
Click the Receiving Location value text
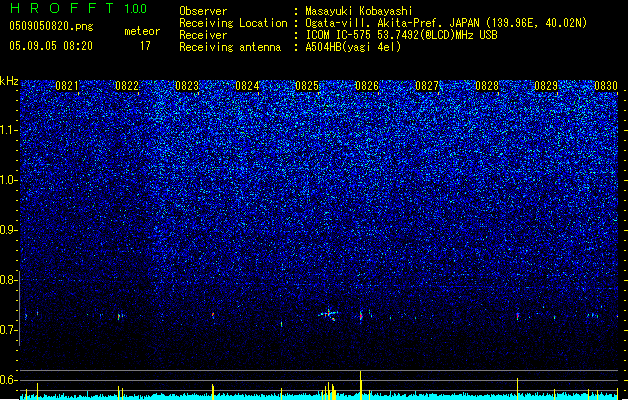coord(446,23)
